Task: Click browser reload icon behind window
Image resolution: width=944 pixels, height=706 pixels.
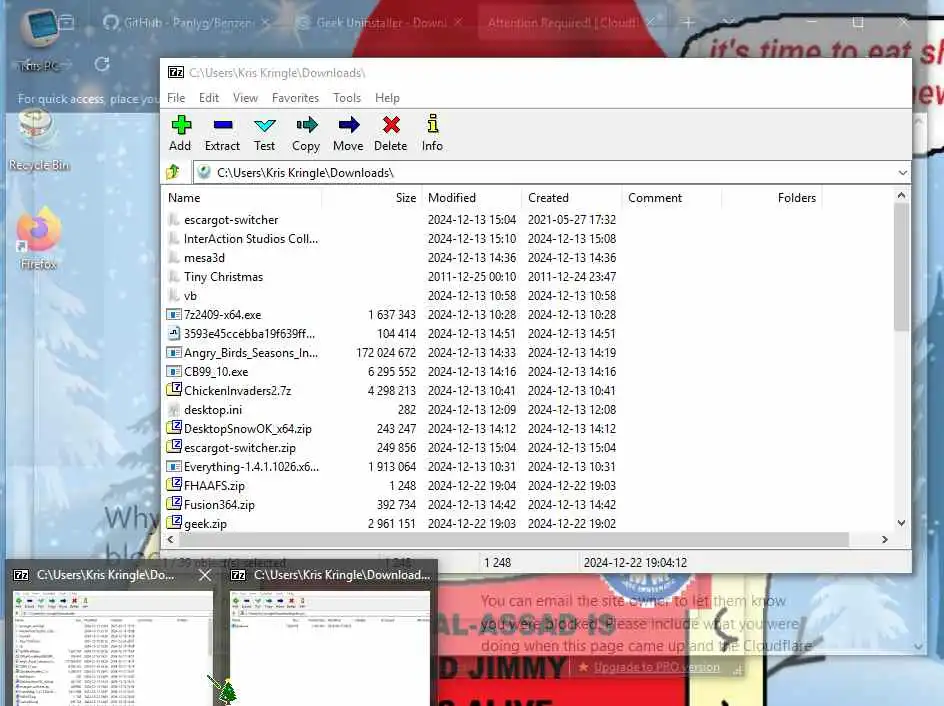Action: 102,64
